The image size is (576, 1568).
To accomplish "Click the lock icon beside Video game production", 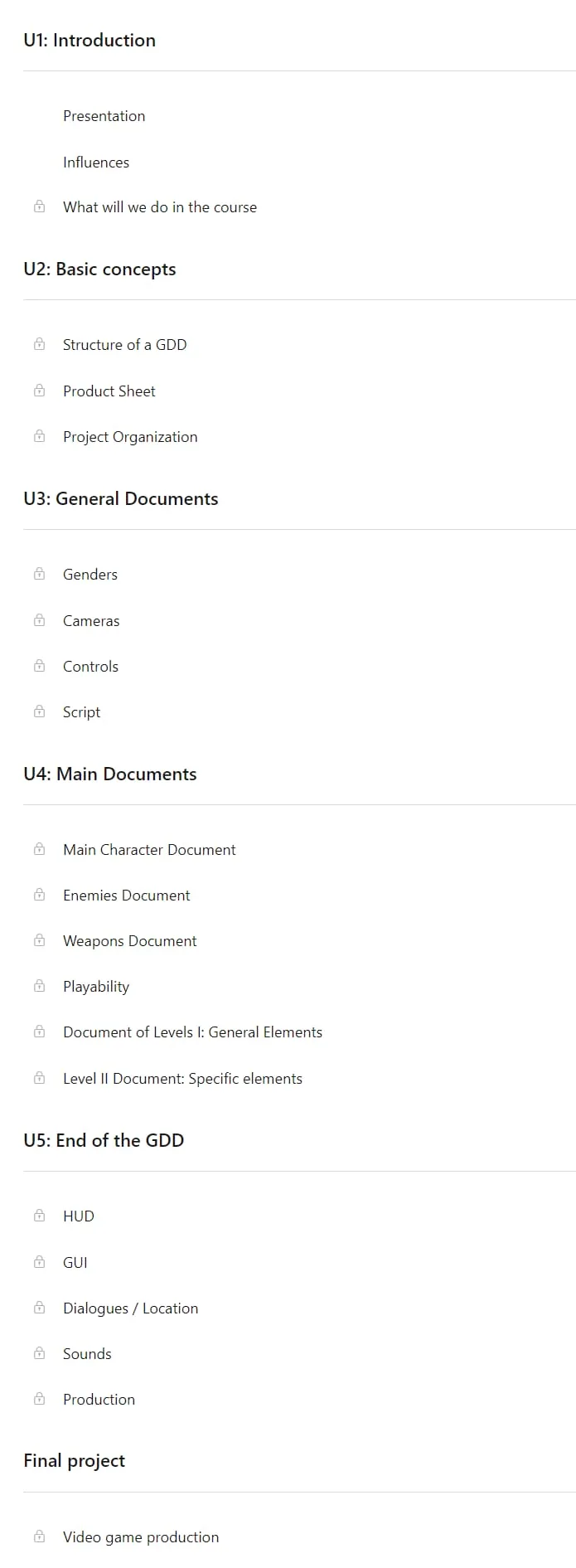I will click(x=39, y=1536).
